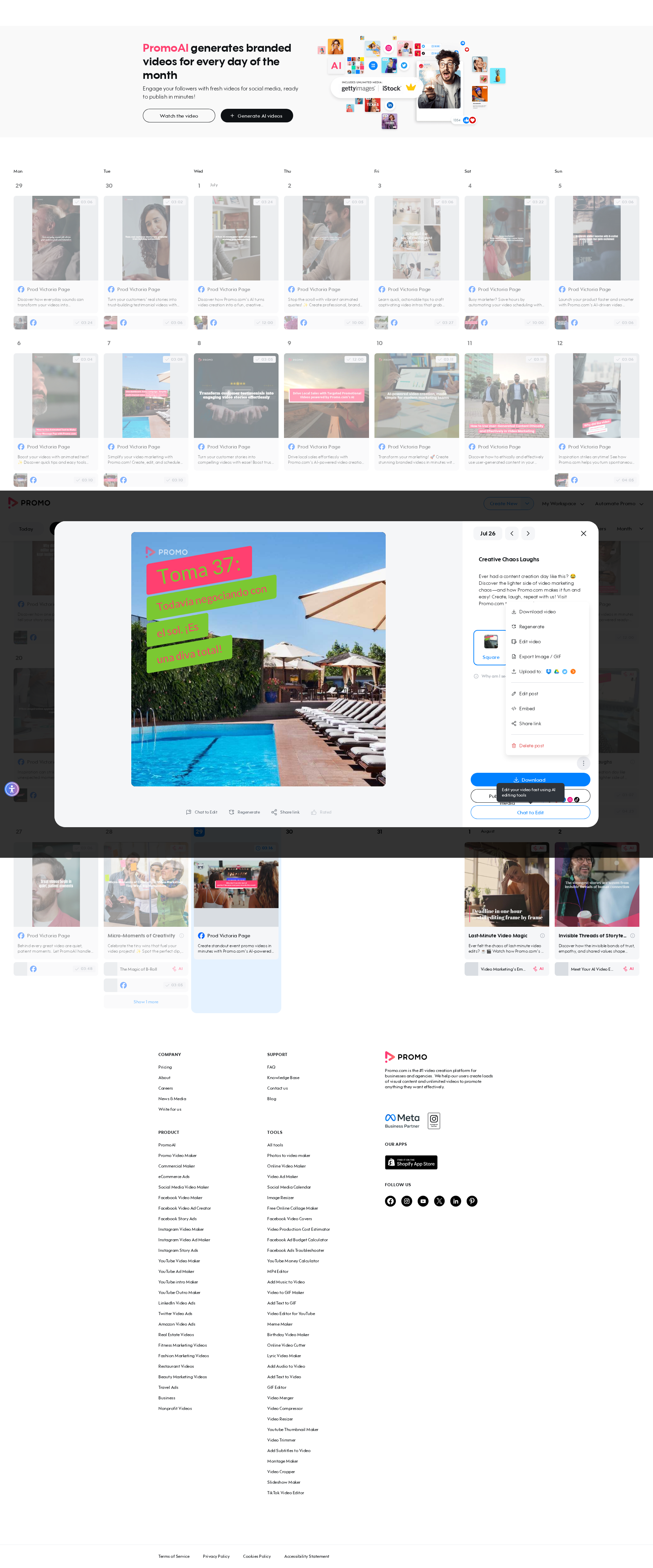Screen dimensions: 653x1568
Task: Click Chat to Edit below the video preview
Action: point(201,812)
